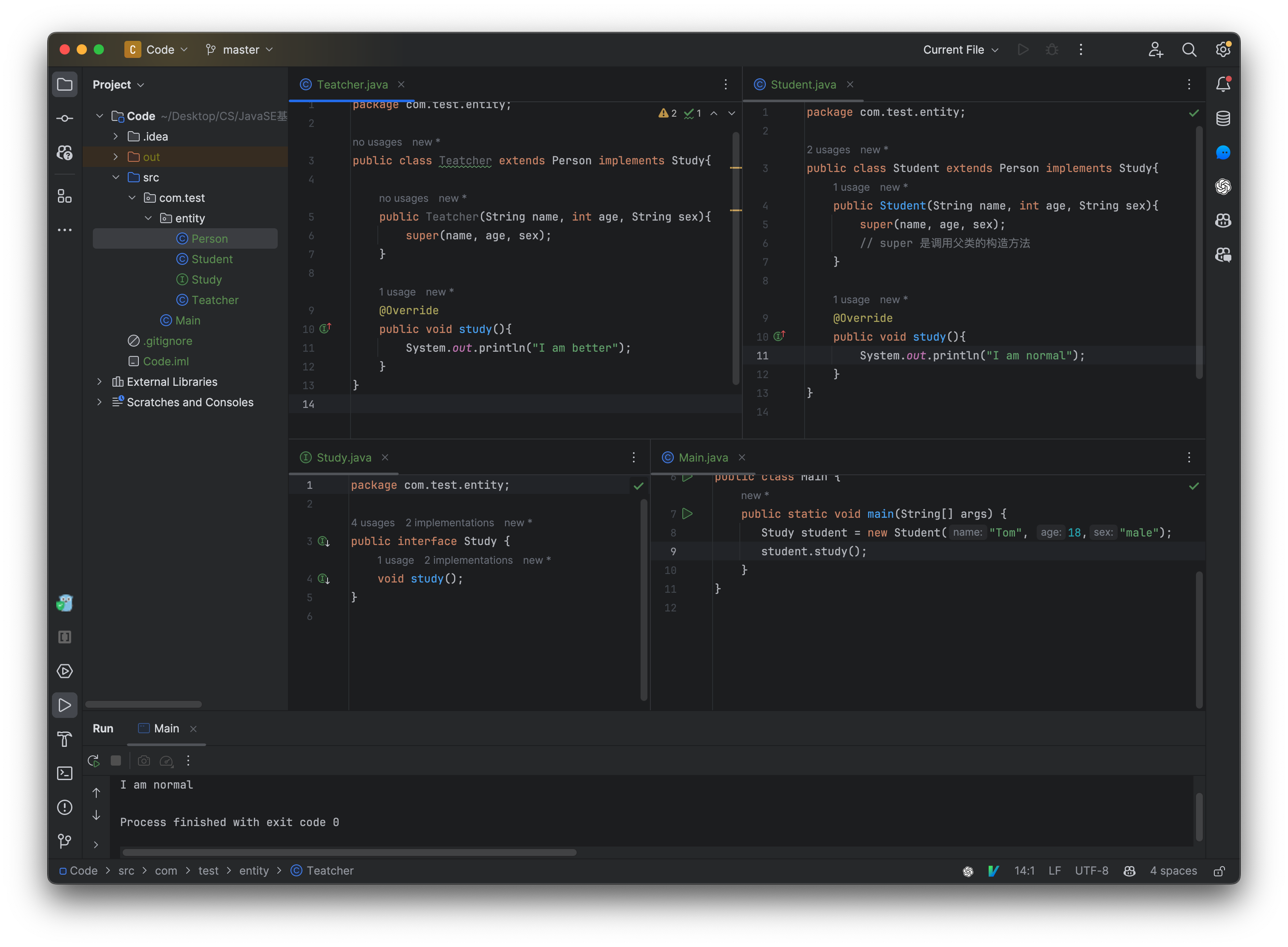
Task: Toggle the Run tool window button
Action: (x=65, y=705)
